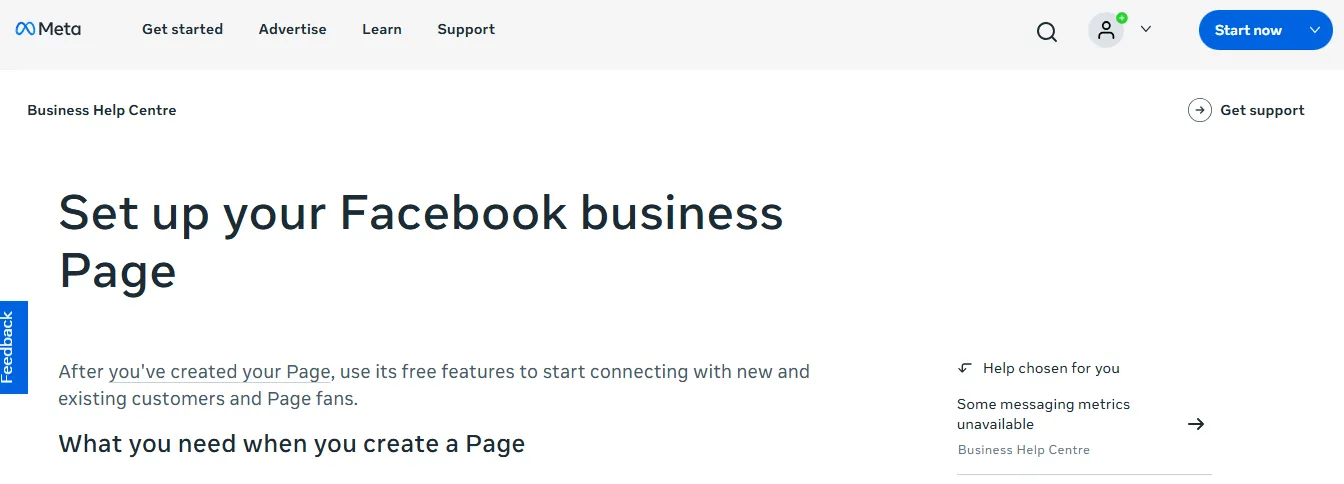The height and width of the screenshot is (484, 1344).
Task: Click the profile avatar icon
Action: click(1105, 30)
